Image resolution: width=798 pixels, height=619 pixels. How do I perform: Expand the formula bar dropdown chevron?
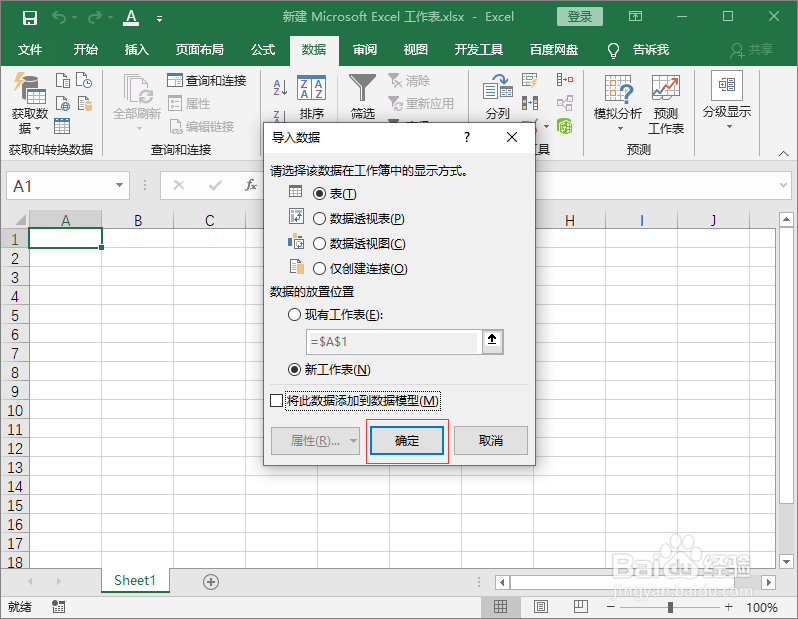point(783,185)
